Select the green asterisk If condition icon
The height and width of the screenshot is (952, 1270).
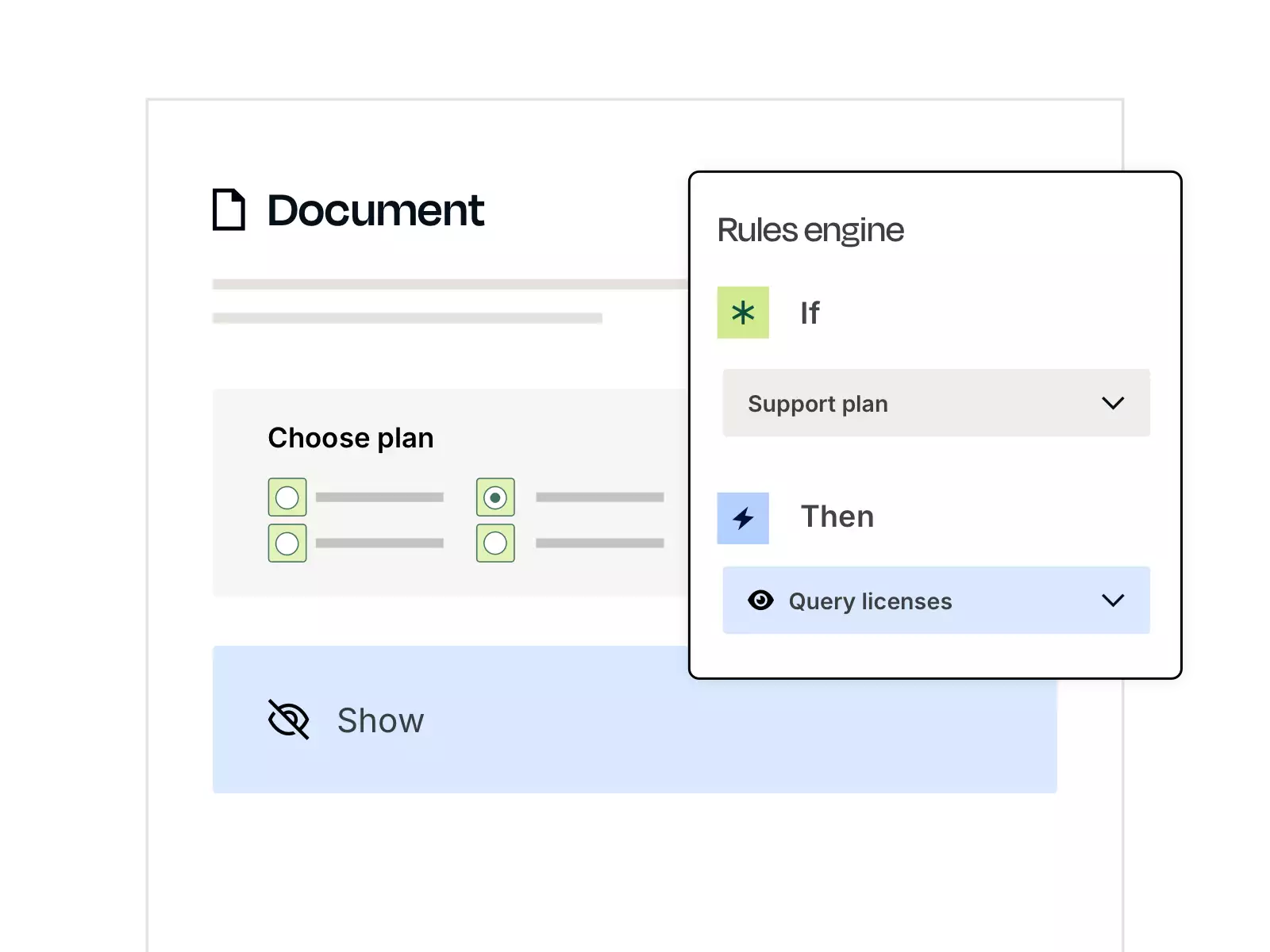click(x=743, y=313)
